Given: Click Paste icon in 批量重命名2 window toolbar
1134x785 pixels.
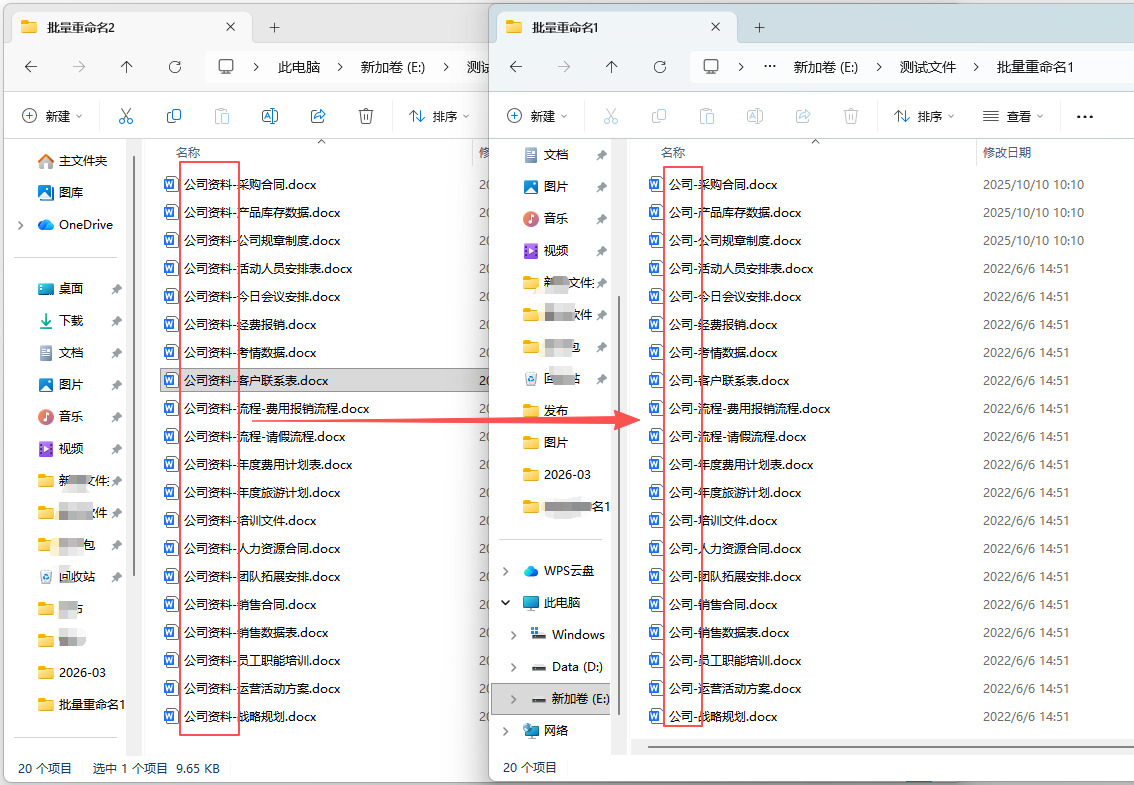Looking at the screenshot, I should 222,116.
